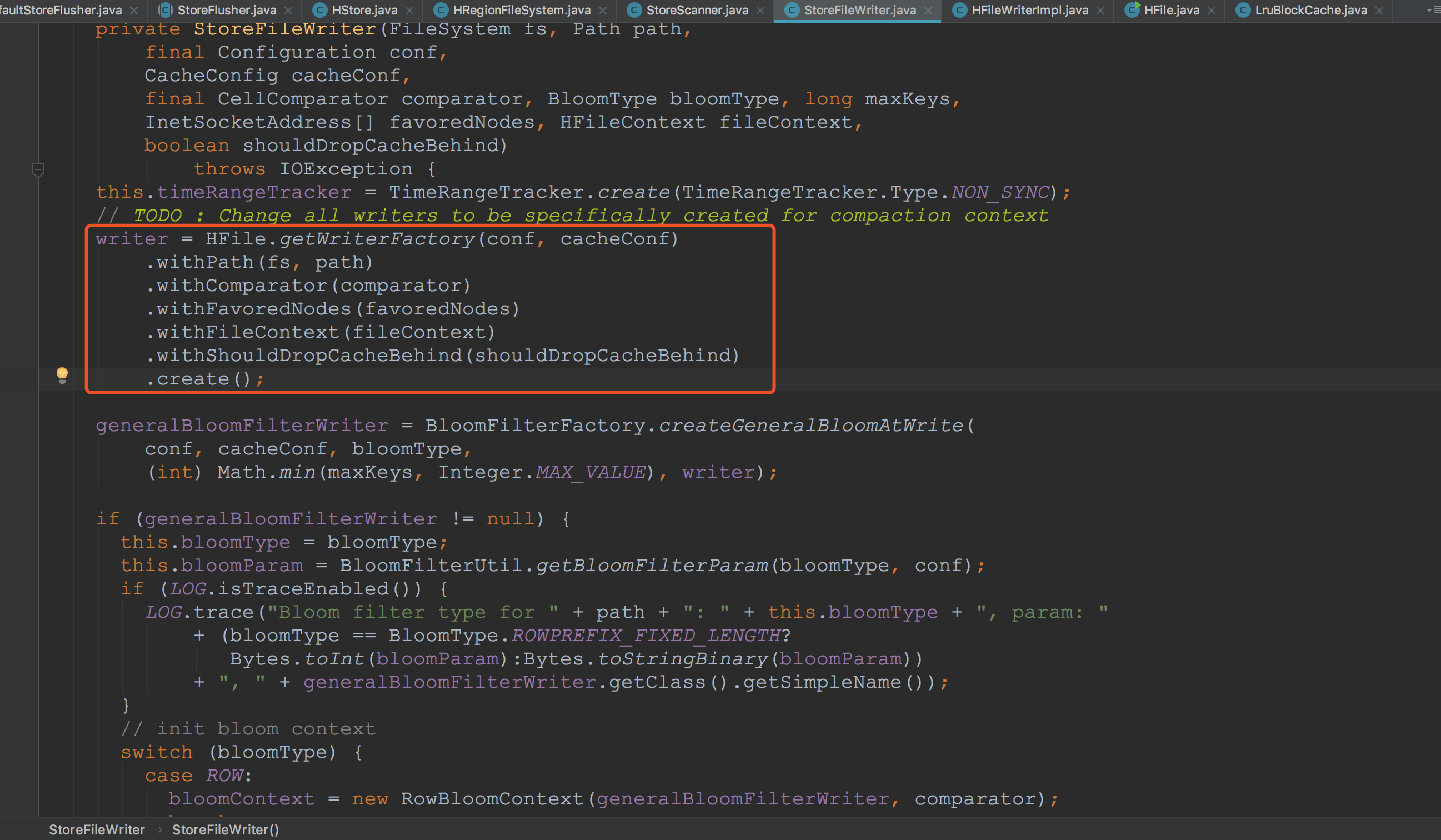The width and height of the screenshot is (1441, 840).
Task: Close the HStore.java tab
Action: (x=409, y=11)
